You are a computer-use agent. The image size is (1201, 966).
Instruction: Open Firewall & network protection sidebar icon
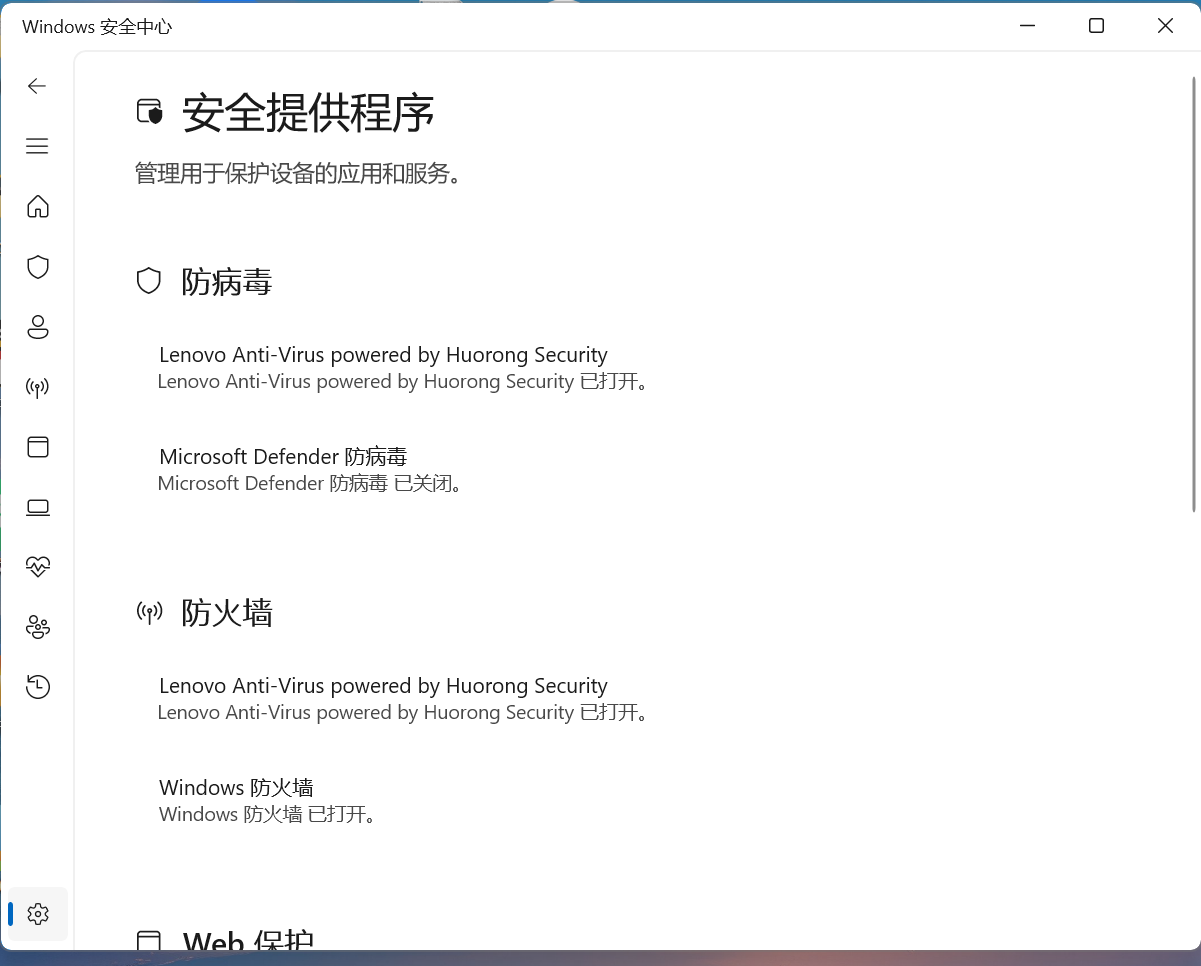[x=38, y=387]
